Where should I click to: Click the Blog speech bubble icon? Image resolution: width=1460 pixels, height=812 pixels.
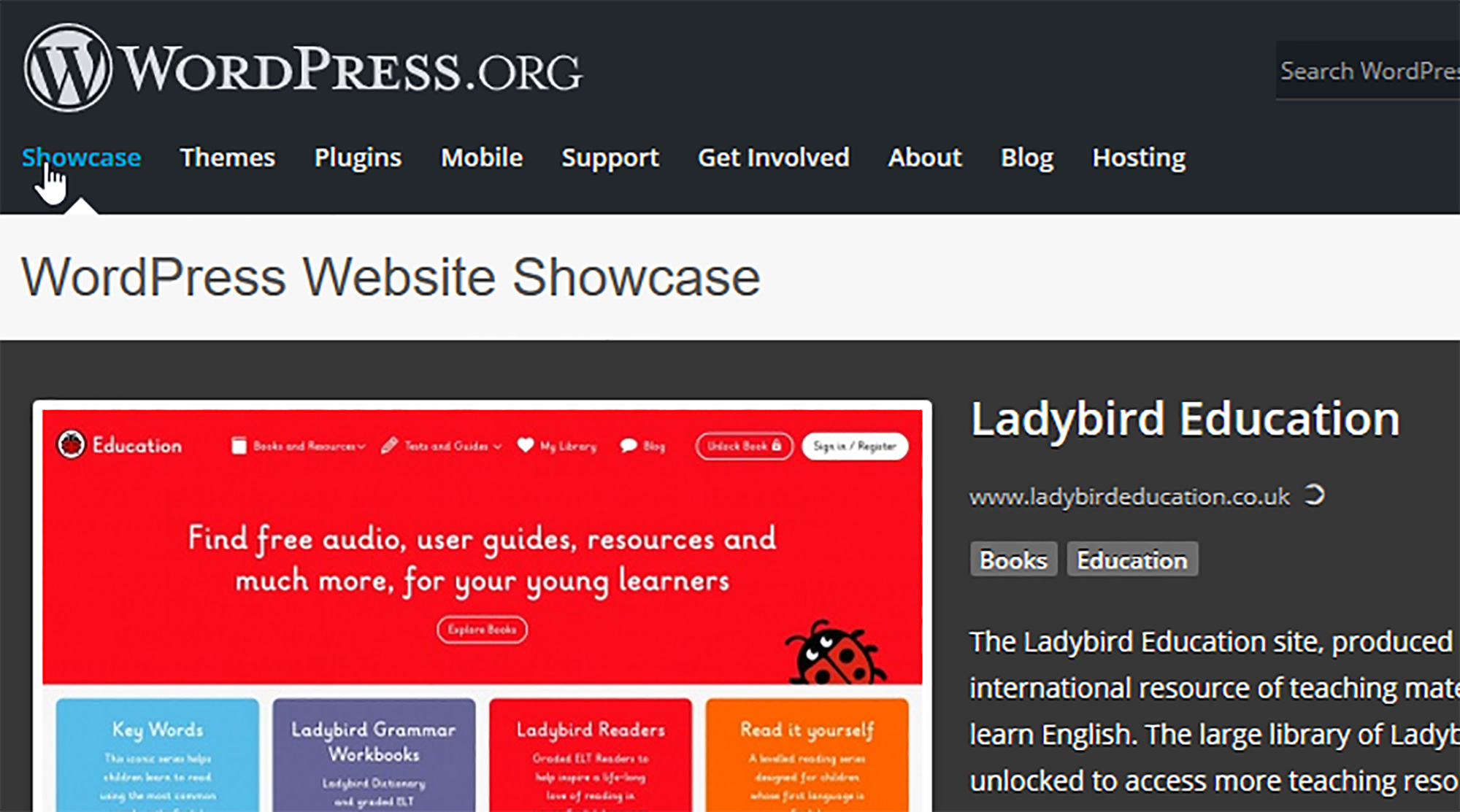628,445
